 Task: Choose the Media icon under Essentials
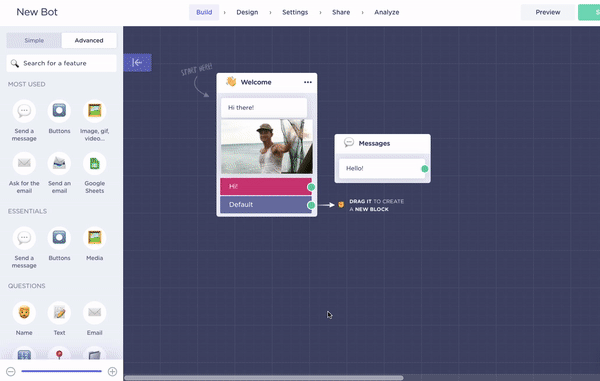click(95, 238)
